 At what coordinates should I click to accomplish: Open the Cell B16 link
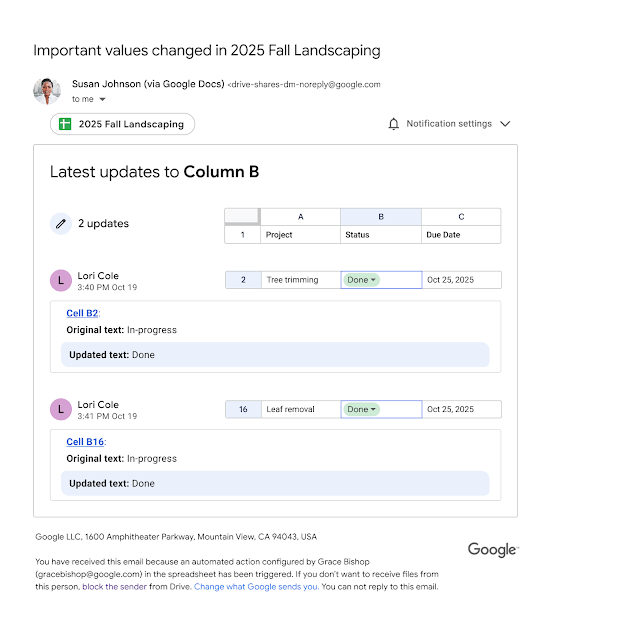click(85, 442)
